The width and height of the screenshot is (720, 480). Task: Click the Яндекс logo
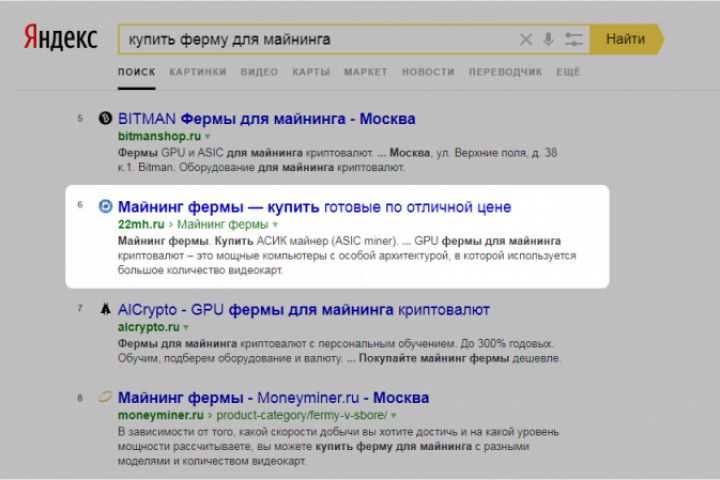[x=60, y=37]
